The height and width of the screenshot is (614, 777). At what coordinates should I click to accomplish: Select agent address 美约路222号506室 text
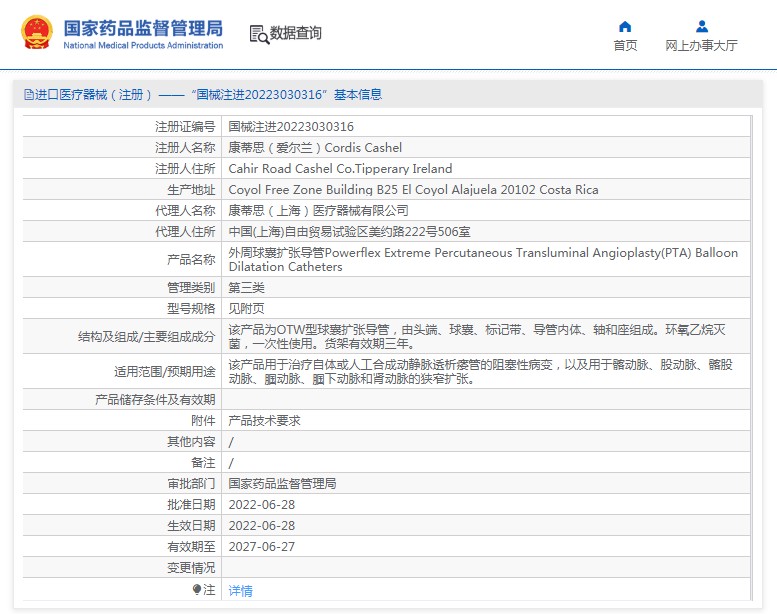pyautogui.click(x=349, y=232)
